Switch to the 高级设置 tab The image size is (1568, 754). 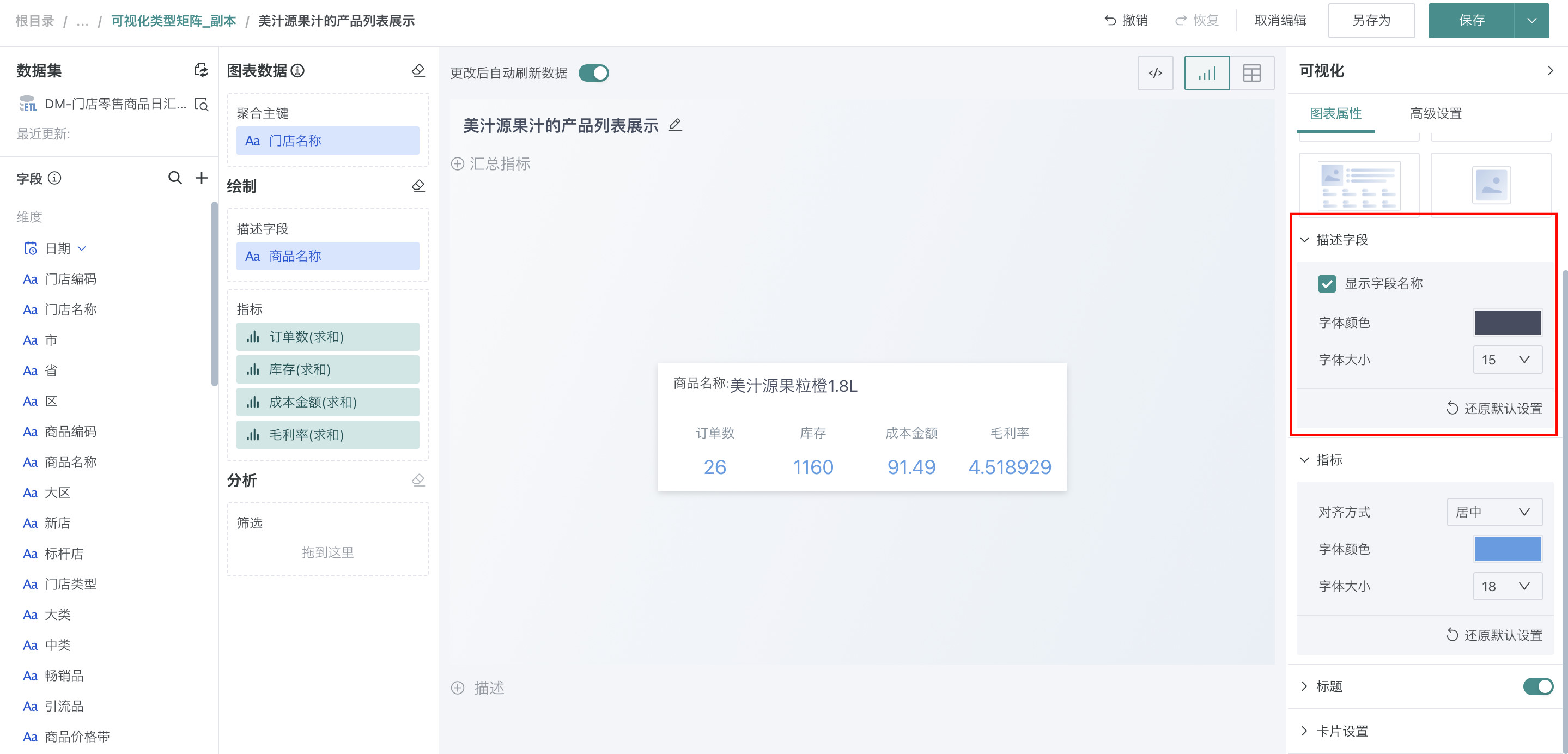(x=1435, y=113)
